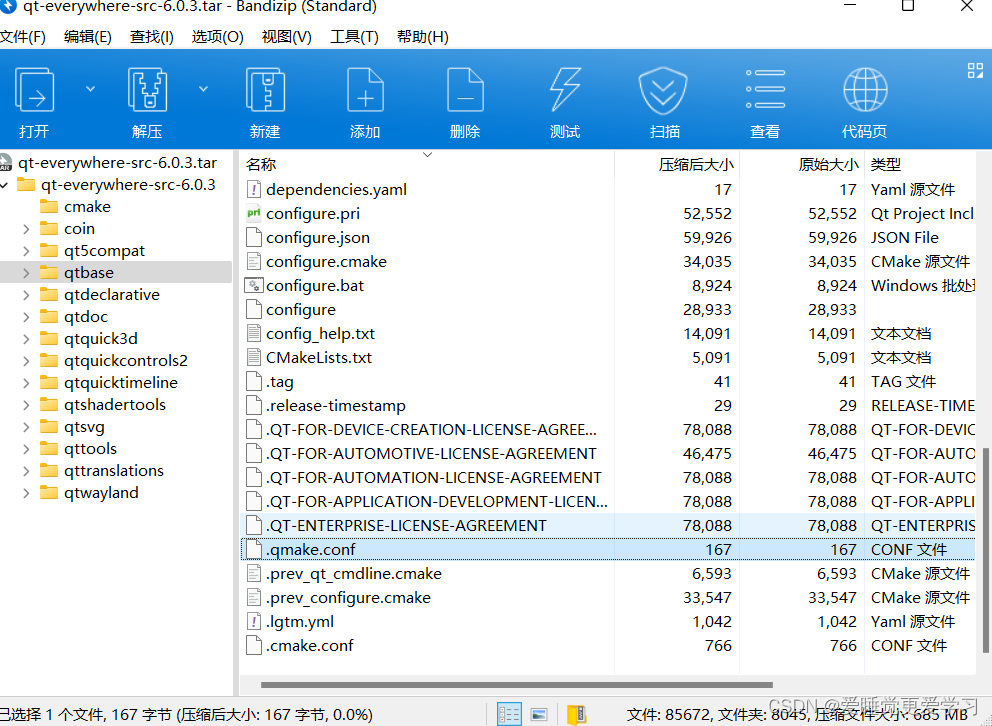Click the New archive (新建) icon
992x726 pixels.
pos(265,90)
